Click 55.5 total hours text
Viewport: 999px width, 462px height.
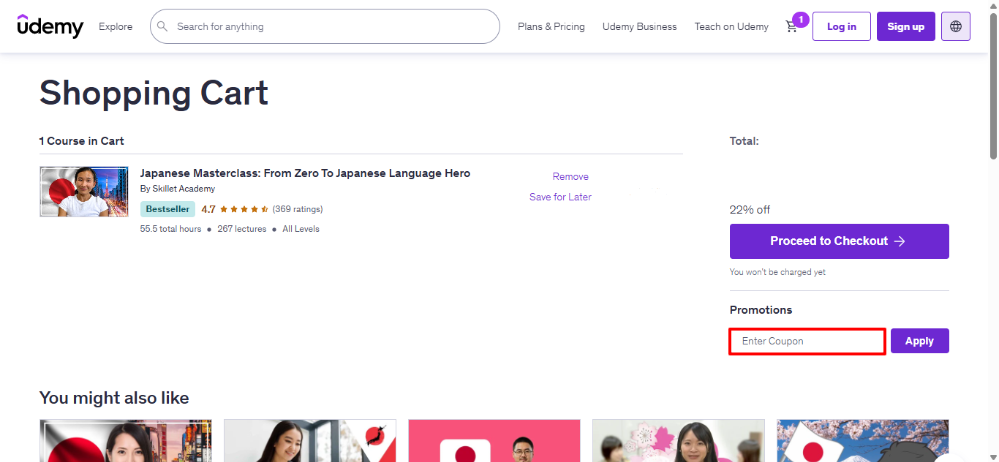170,229
